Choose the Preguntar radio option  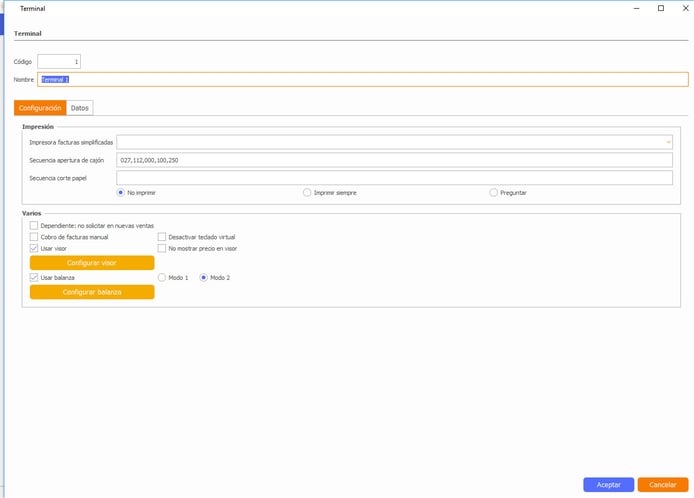(493, 192)
